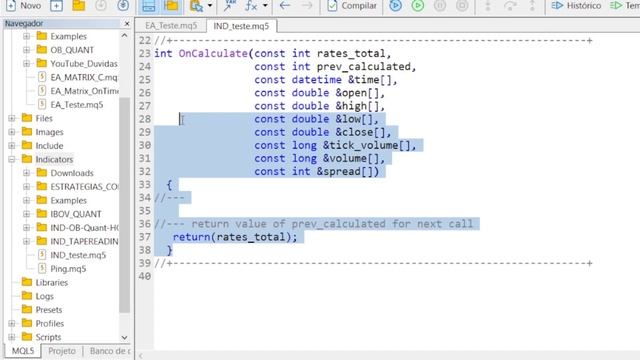Select the Ping.mq5 file
Viewport: 640px width, 360px height.
coord(68,269)
